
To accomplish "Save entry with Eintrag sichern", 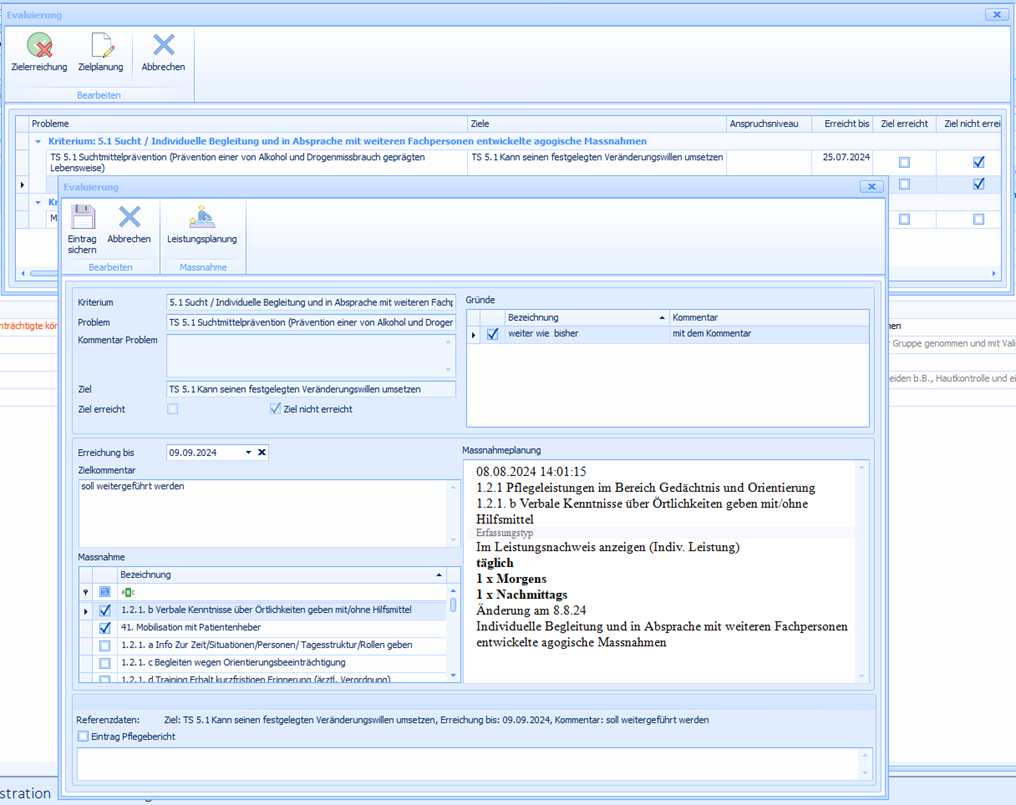I will click(x=82, y=219).
